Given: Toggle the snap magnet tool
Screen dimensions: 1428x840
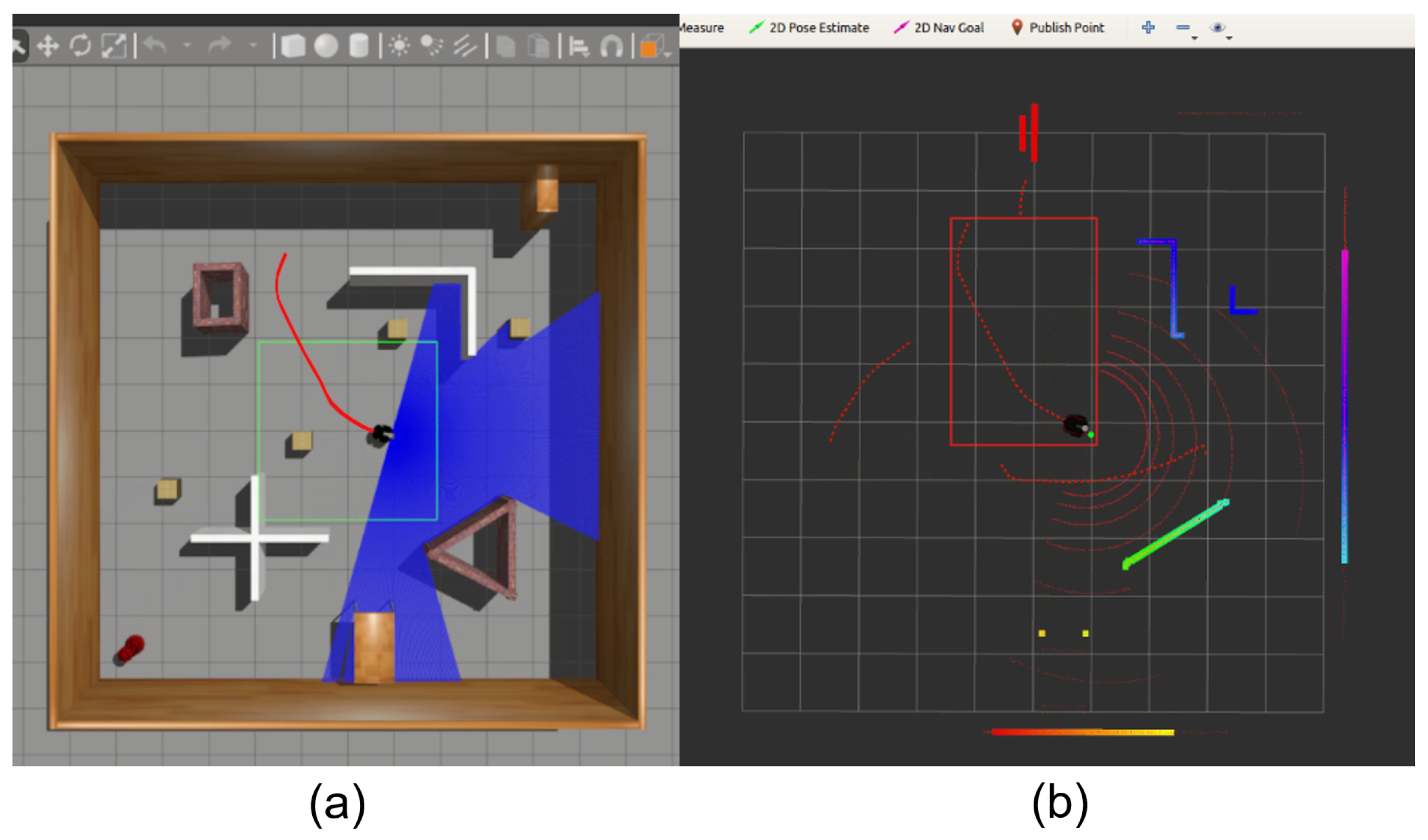Looking at the screenshot, I should click(611, 47).
